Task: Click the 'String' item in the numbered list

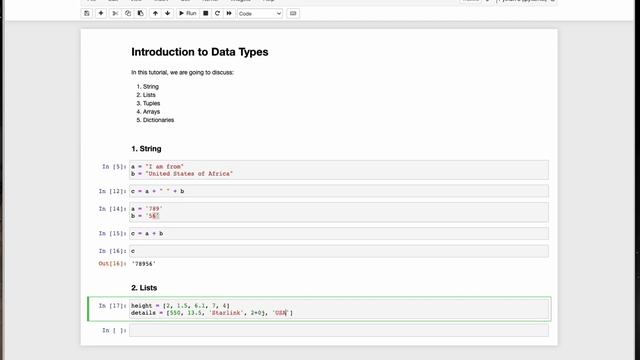Action: click(x=151, y=87)
